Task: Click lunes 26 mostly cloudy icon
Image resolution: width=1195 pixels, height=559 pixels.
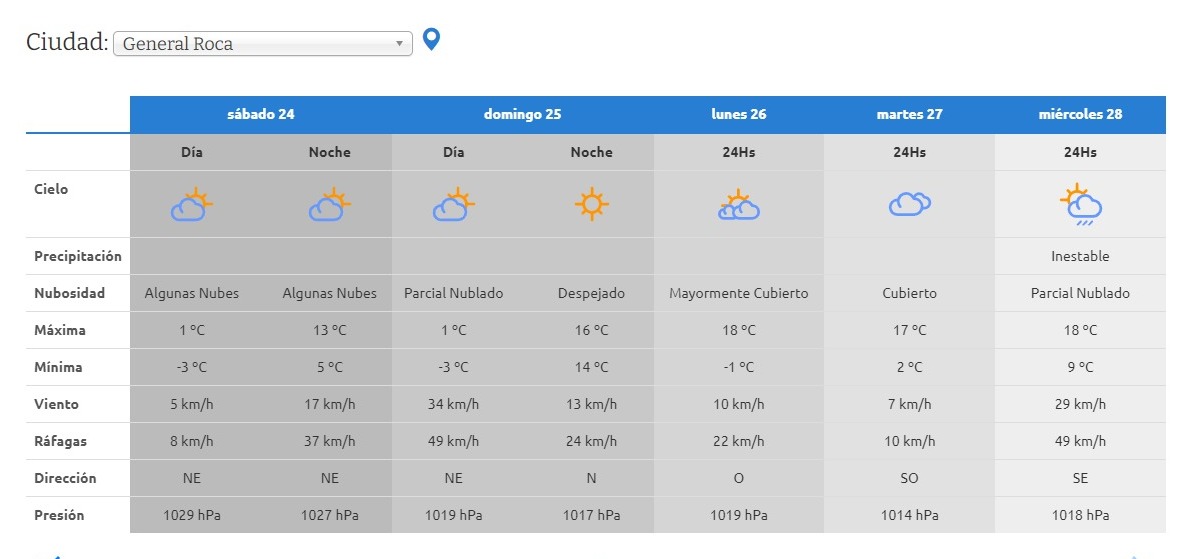Action: [739, 205]
